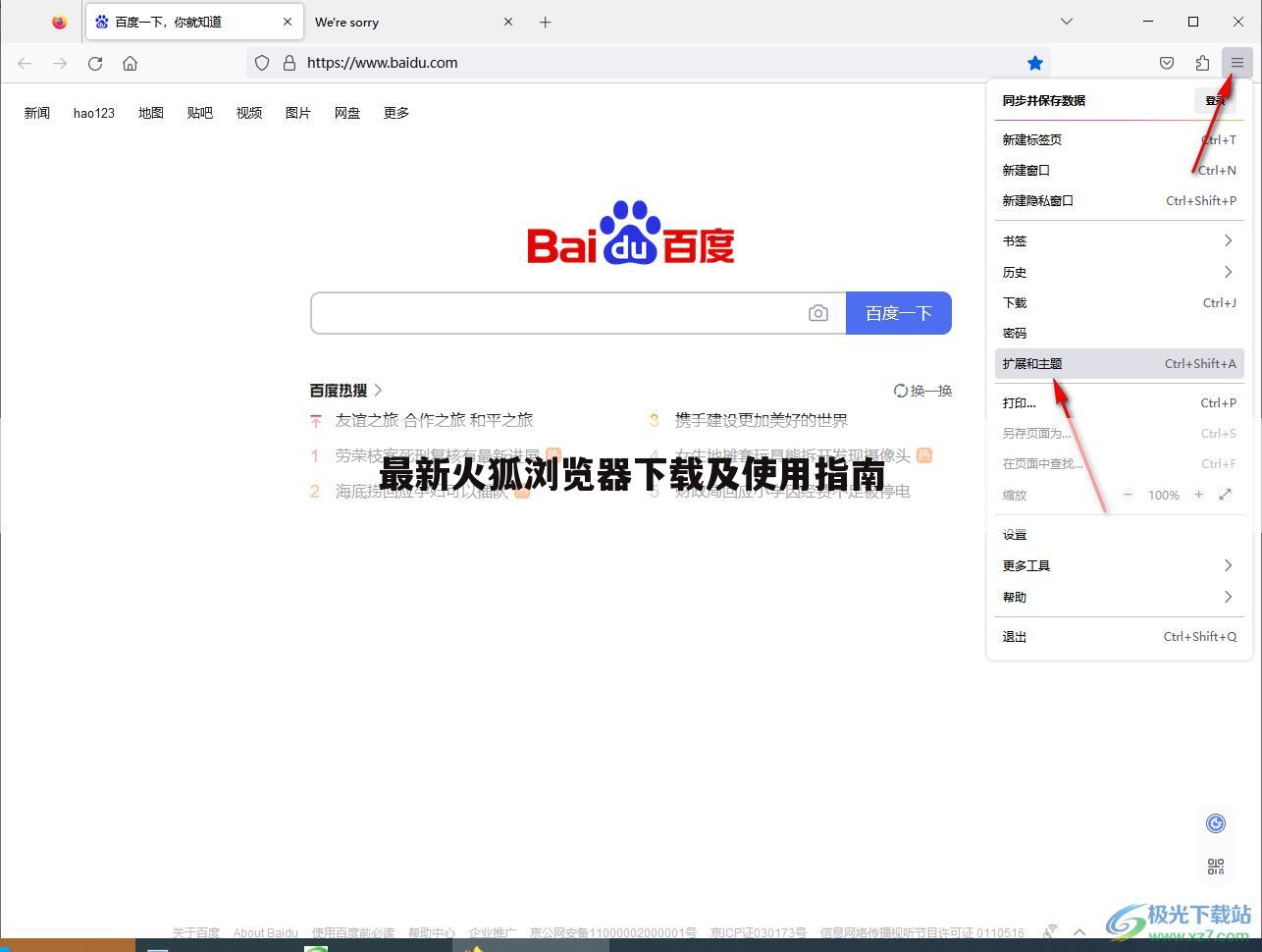Select 新建窗口 menu item
Image resolution: width=1262 pixels, height=952 pixels.
click(1119, 171)
